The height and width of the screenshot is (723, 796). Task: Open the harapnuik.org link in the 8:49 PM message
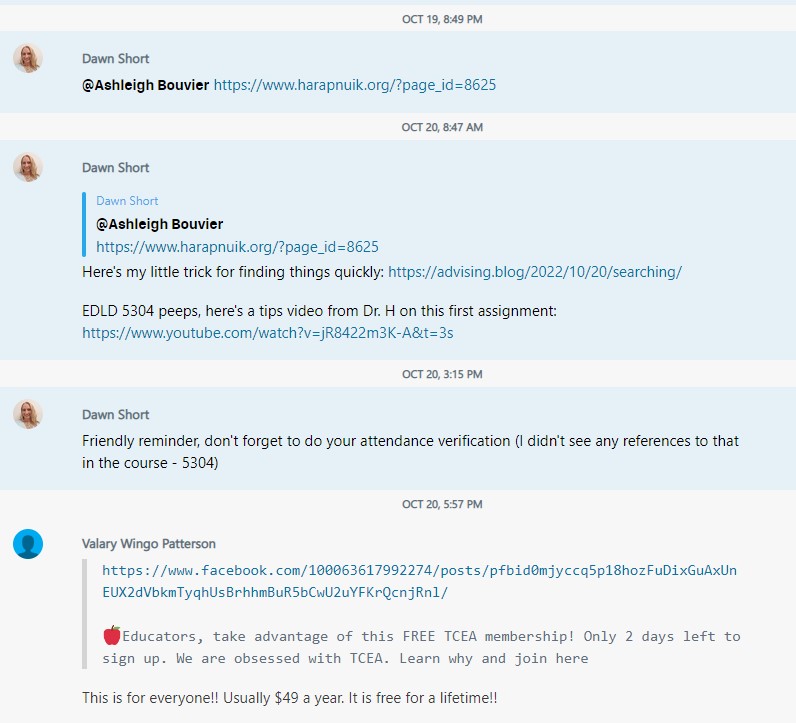pyautogui.click(x=354, y=85)
